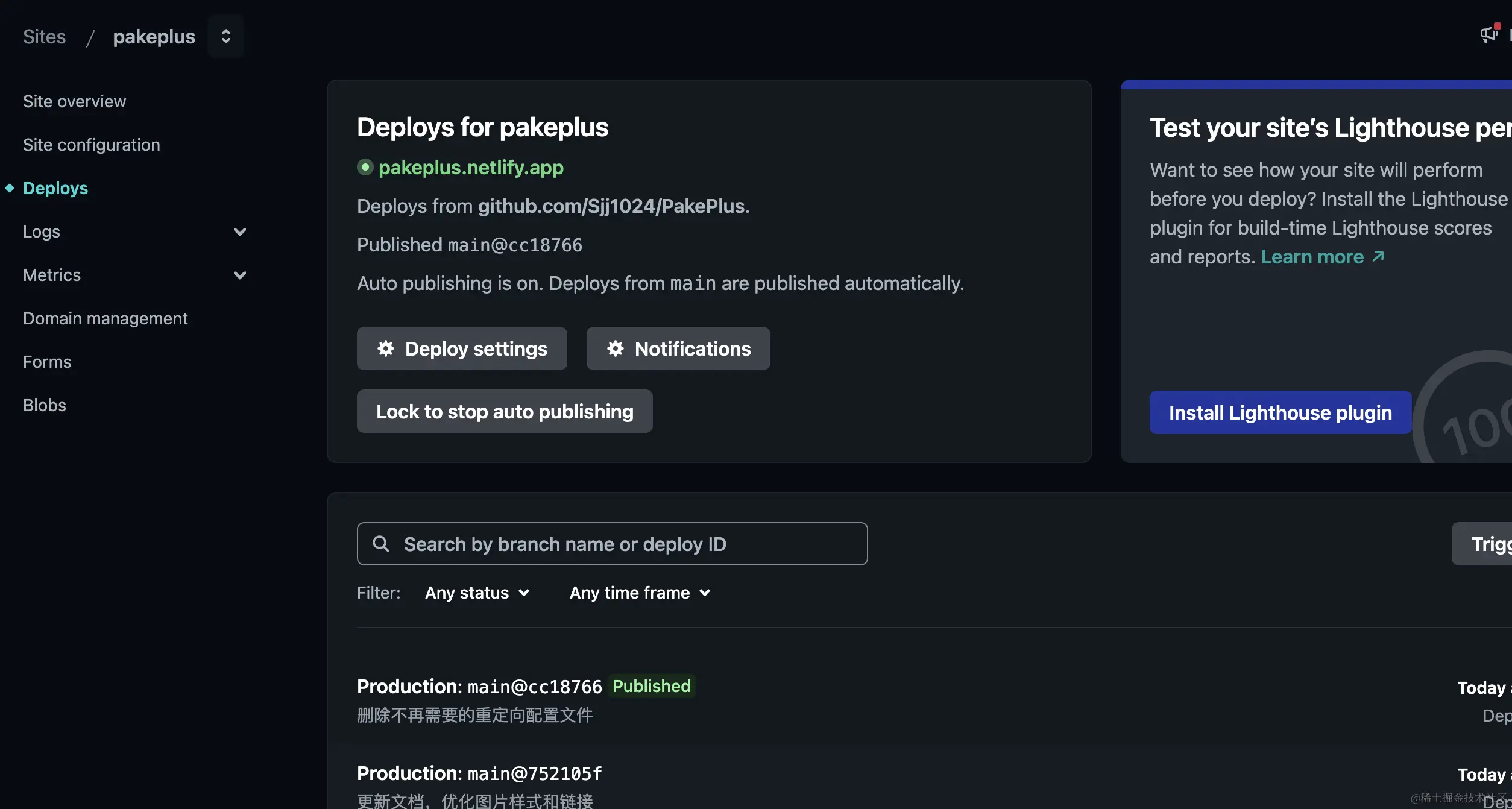Click the search magnifier icon
The image size is (1512, 809).
click(x=380, y=544)
